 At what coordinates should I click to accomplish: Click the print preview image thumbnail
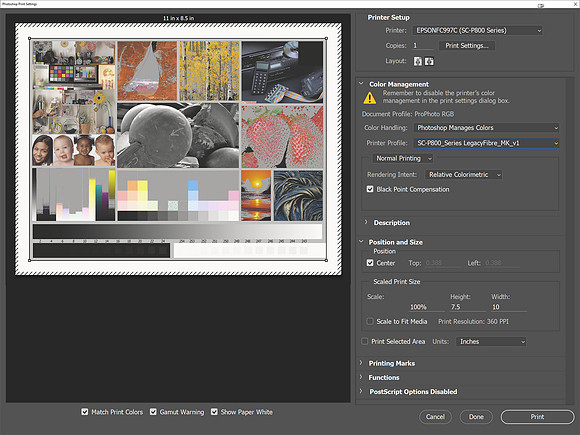pos(178,149)
